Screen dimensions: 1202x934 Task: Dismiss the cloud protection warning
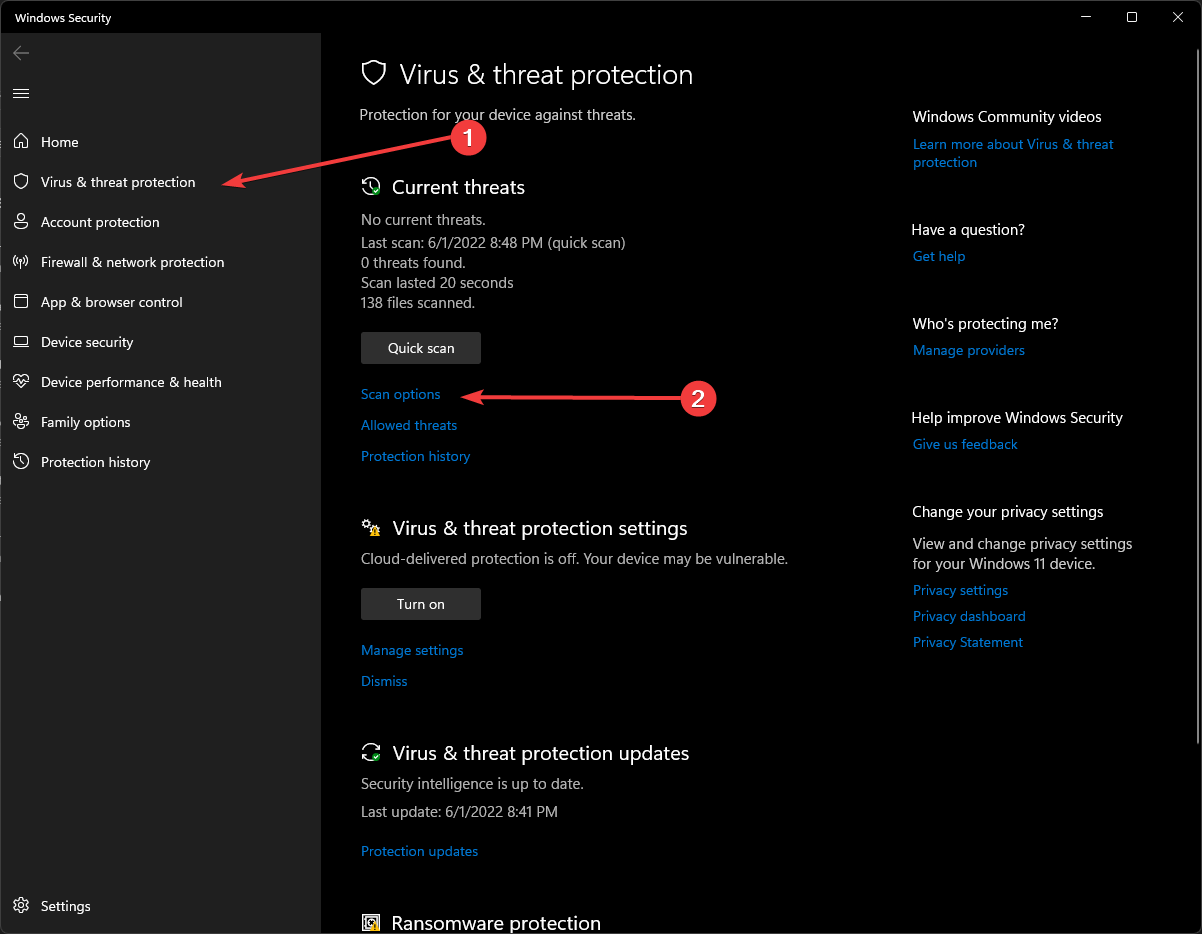click(384, 681)
